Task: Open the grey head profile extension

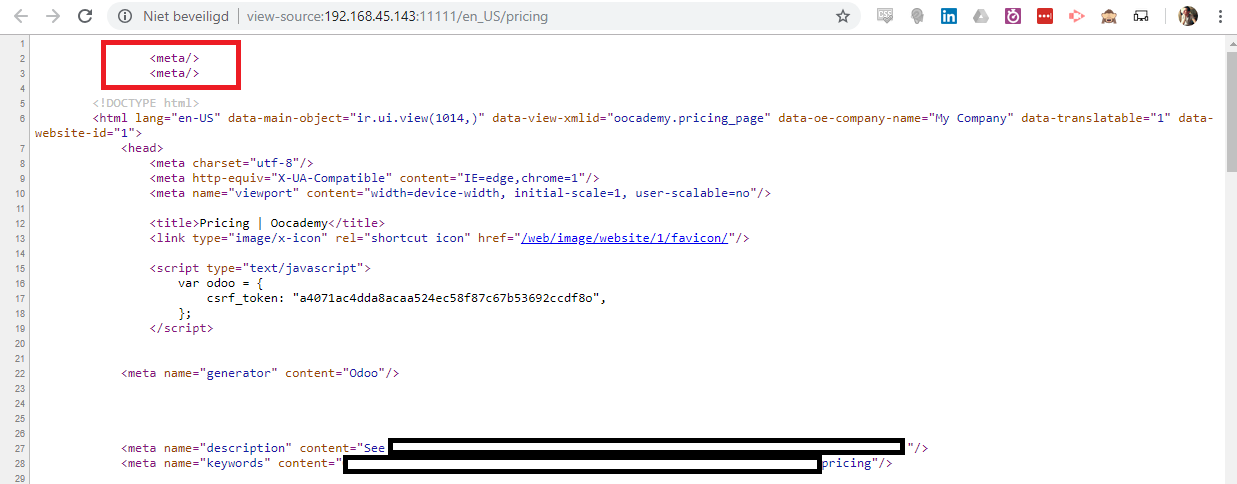Action: (x=917, y=16)
